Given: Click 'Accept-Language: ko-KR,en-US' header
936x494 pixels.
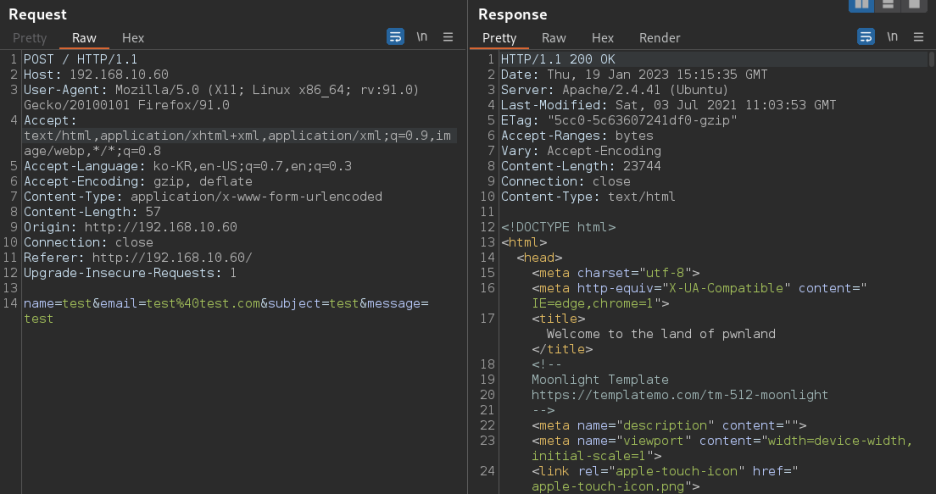Looking at the screenshot, I should click(187, 166).
